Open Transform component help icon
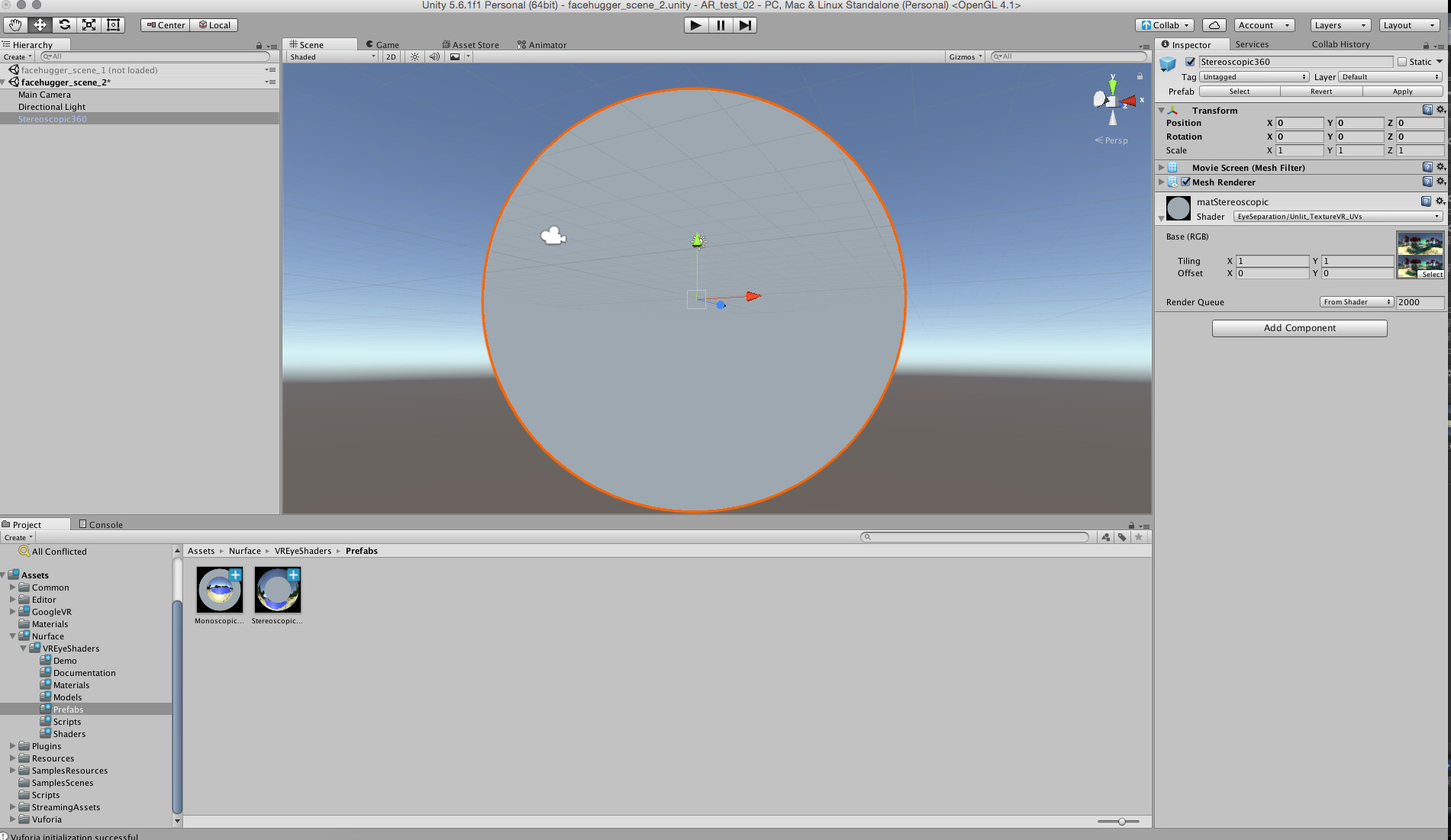The height and width of the screenshot is (840, 1451). pyautogui.click(x=1427, y=110)
